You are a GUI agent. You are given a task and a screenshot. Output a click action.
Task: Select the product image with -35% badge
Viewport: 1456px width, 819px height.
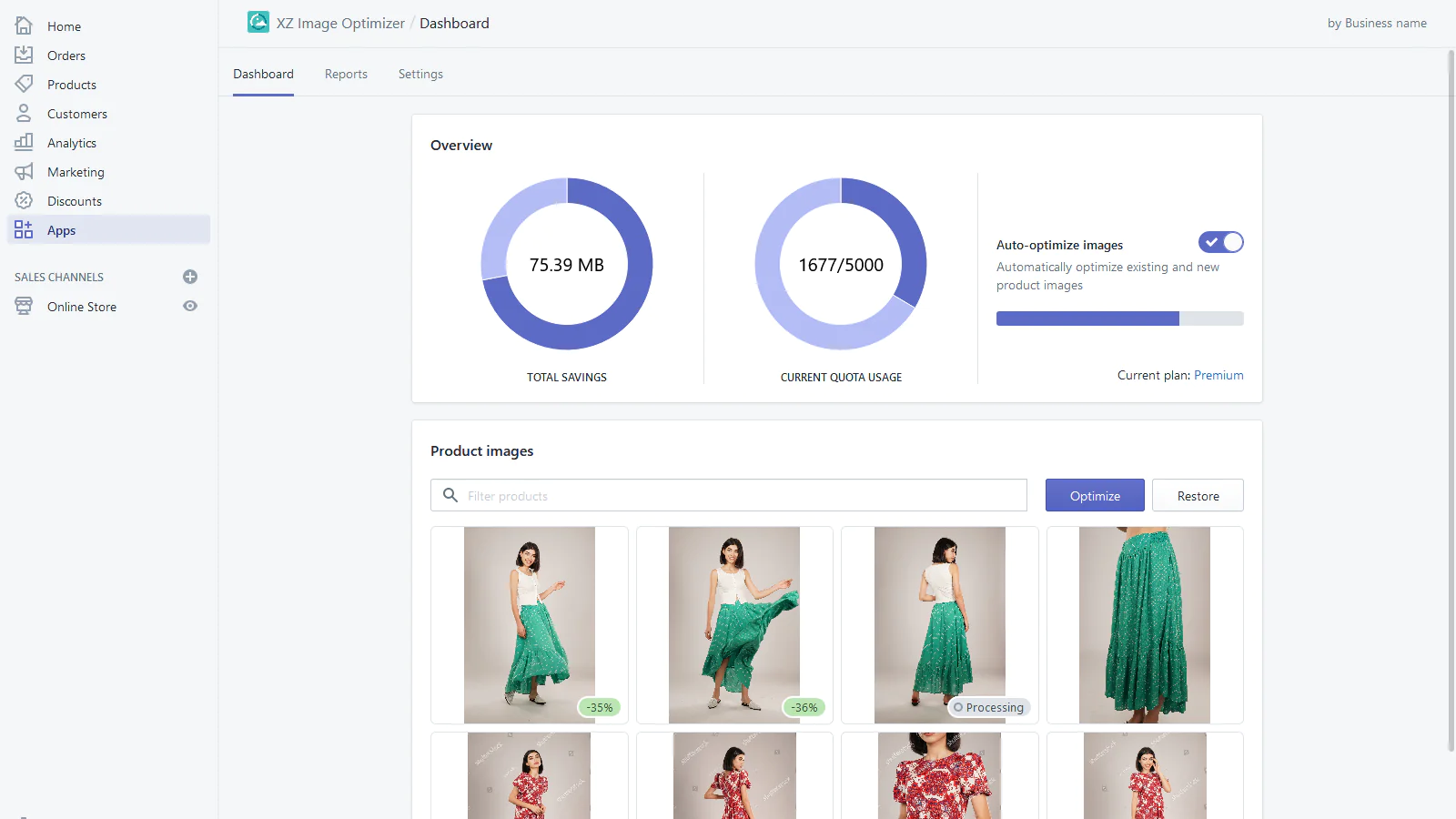pyautogui.click(x=529, y=624)
